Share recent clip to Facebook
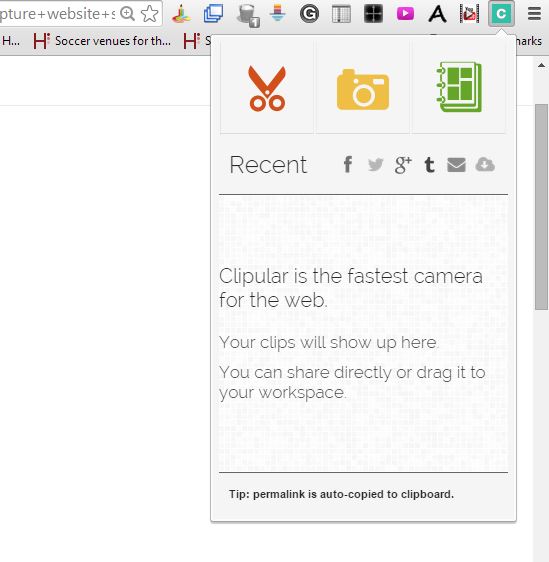The width and height of the screenshot is (549, 562). 348,165
